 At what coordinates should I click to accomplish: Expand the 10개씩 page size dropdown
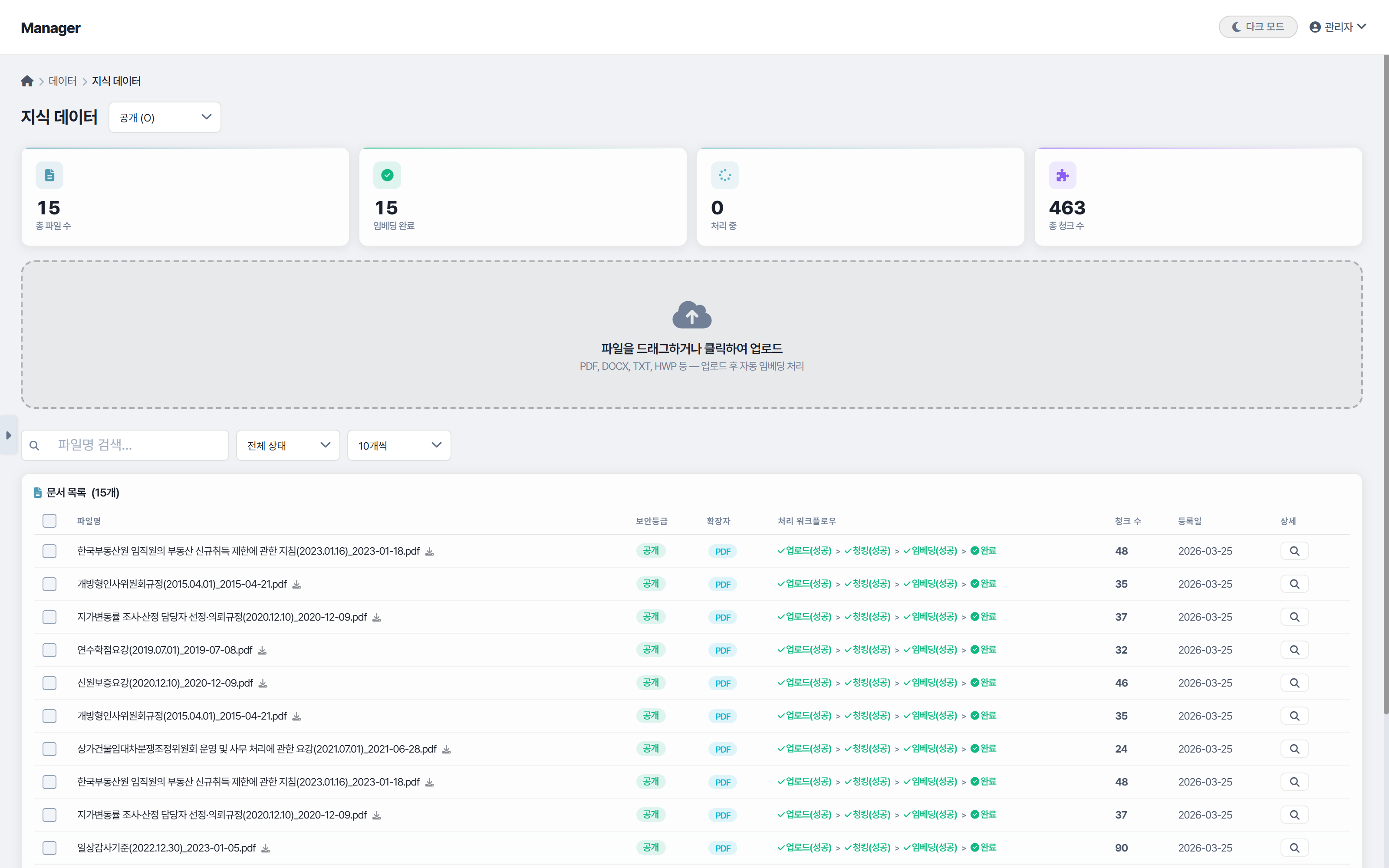(x=399, y=445)
